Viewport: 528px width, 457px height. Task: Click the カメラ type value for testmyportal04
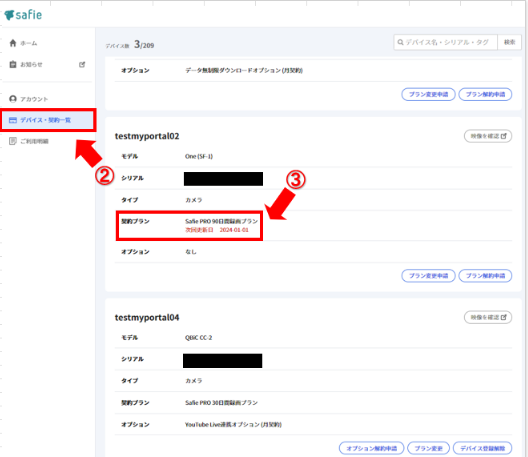[194, 381]
